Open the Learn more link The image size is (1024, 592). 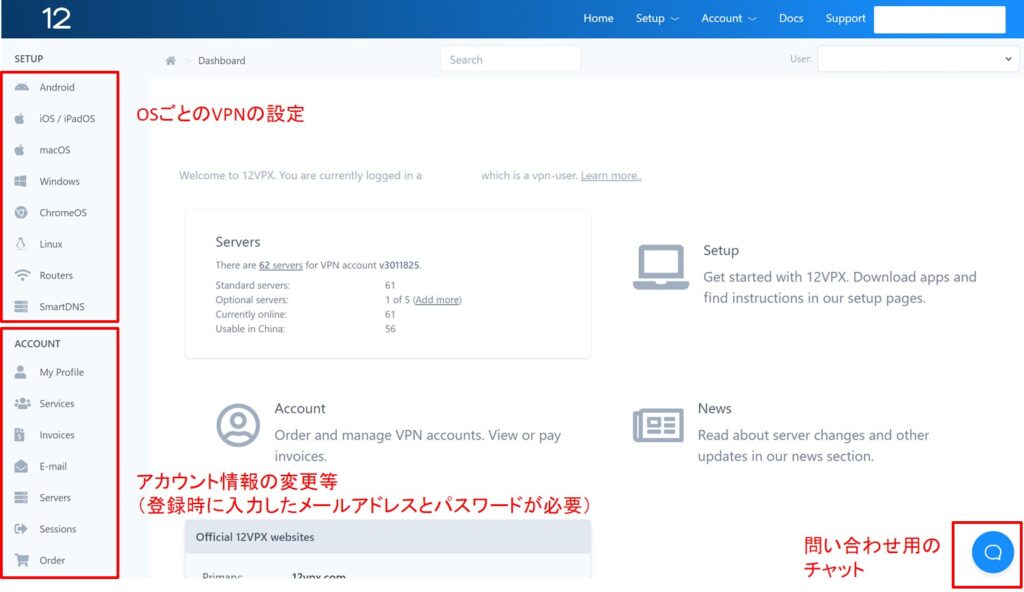(x=610, y=174)
